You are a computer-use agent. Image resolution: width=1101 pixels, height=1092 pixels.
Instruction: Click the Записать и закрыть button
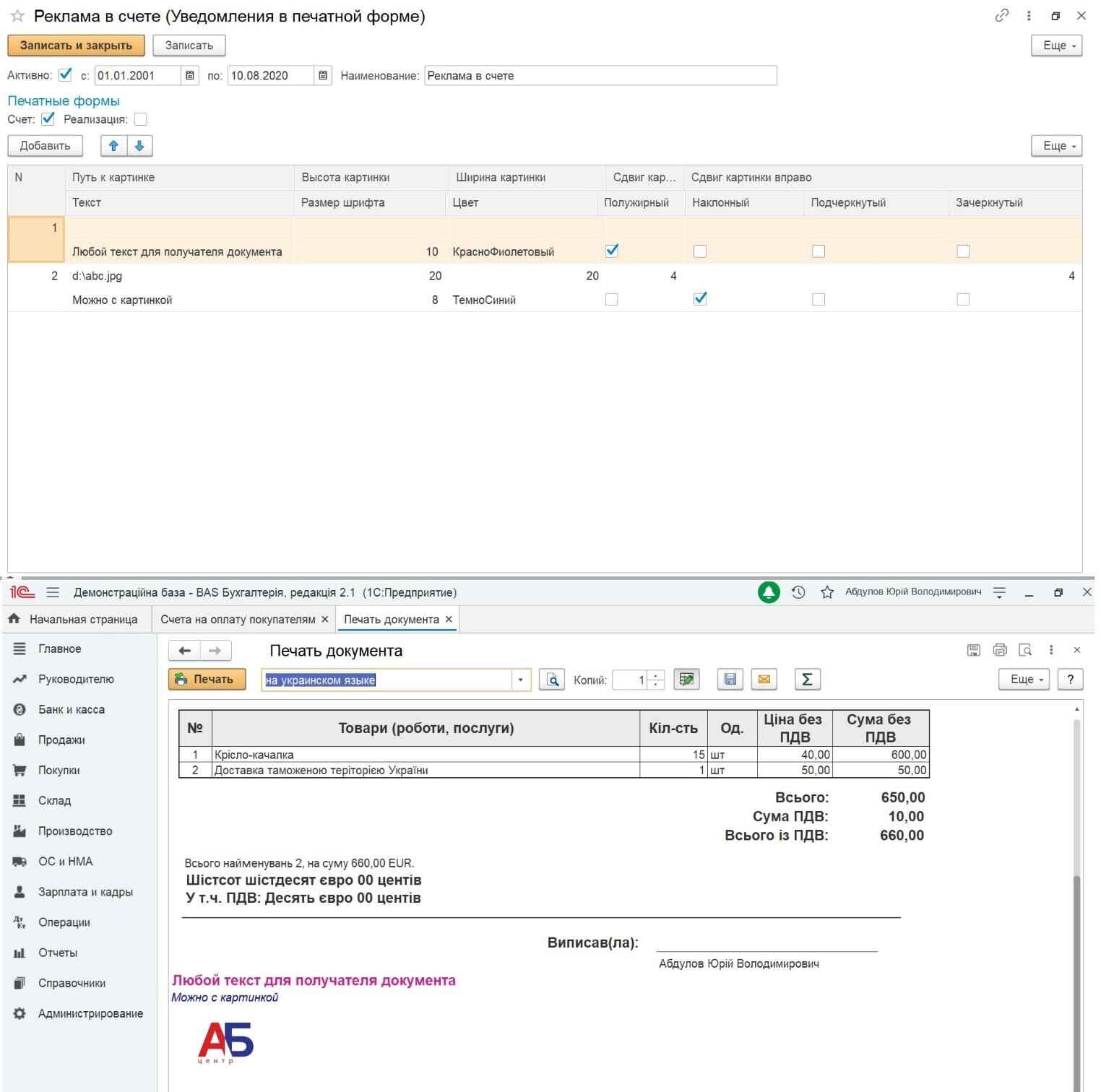(x=76, y=45)
